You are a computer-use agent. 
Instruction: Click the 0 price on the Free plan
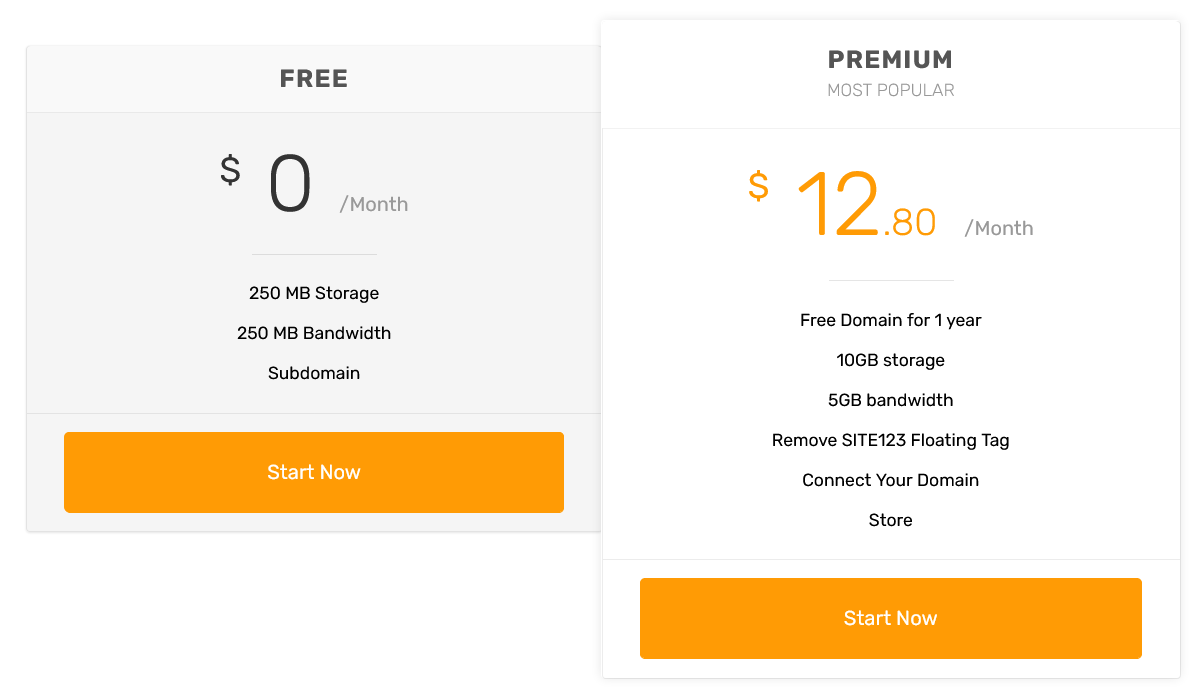(290, 185)
